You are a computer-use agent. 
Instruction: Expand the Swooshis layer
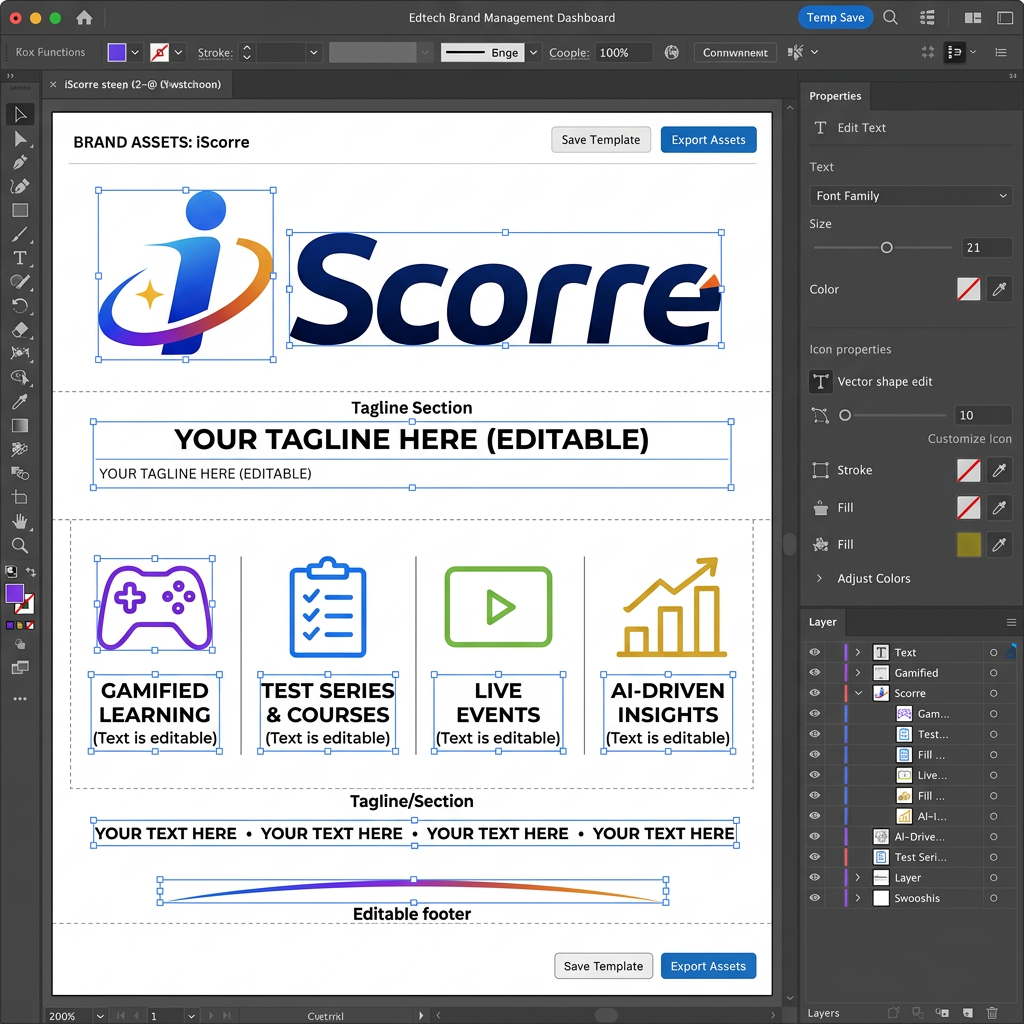click(x=857, y=898)
